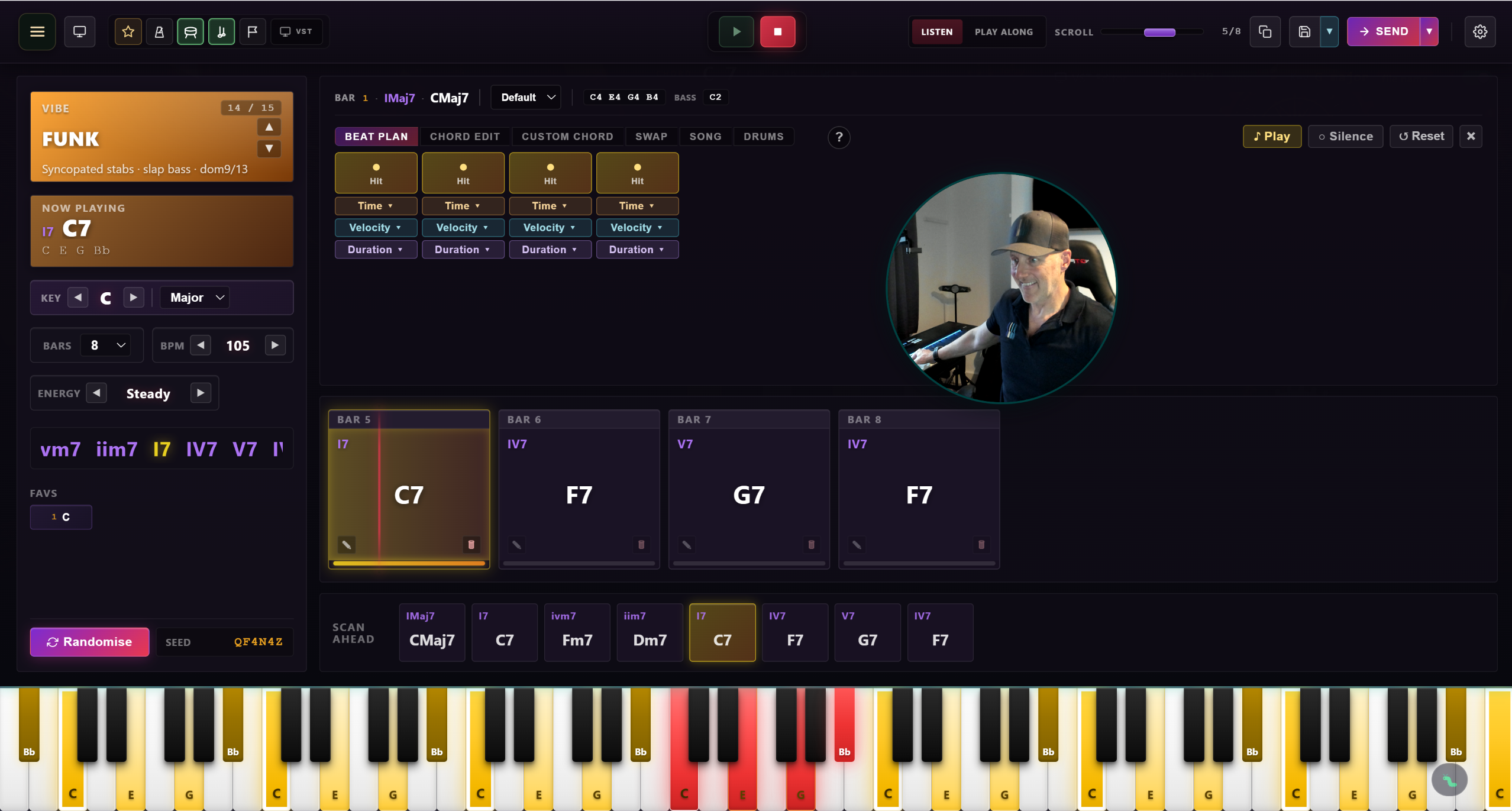Open the Bars count dropdown
Image resolution: width=1512 pixels, height=811 pixels.
[x=106, y=345]
